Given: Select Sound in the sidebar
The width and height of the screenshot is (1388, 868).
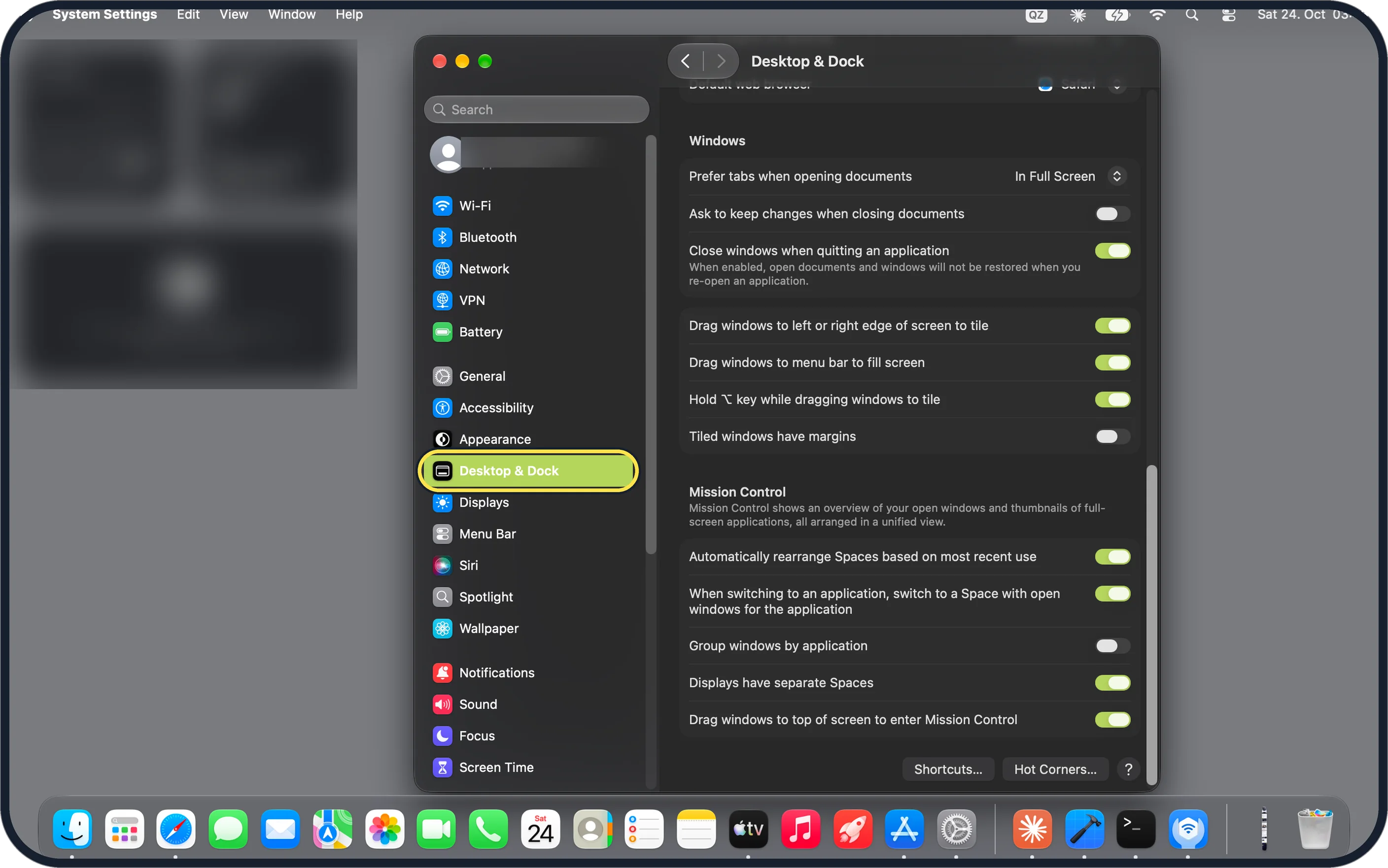Looking at the screenshot, I should (x=528, y=704).
